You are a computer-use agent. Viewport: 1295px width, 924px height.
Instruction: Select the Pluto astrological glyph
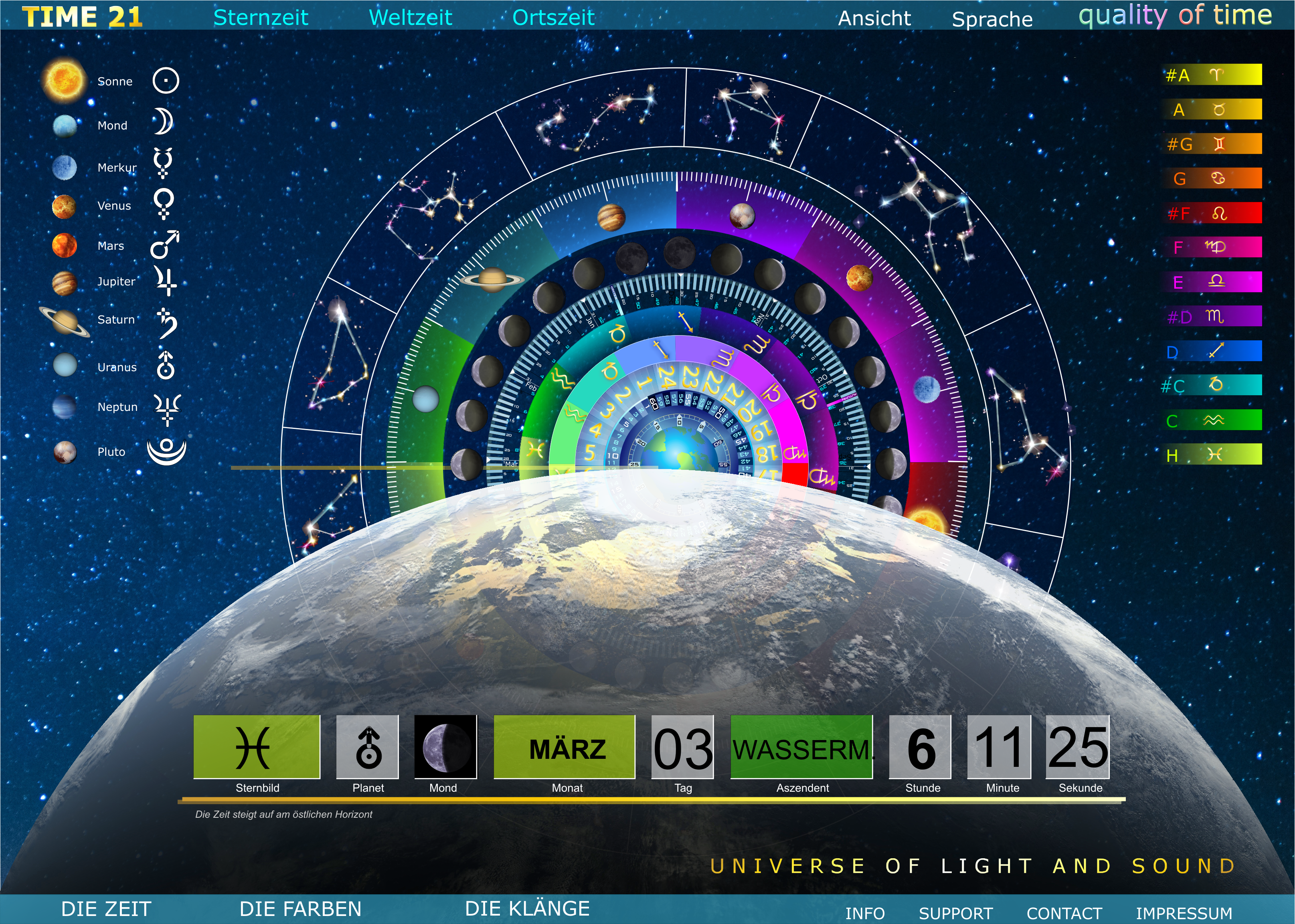[x=167, y=452]
